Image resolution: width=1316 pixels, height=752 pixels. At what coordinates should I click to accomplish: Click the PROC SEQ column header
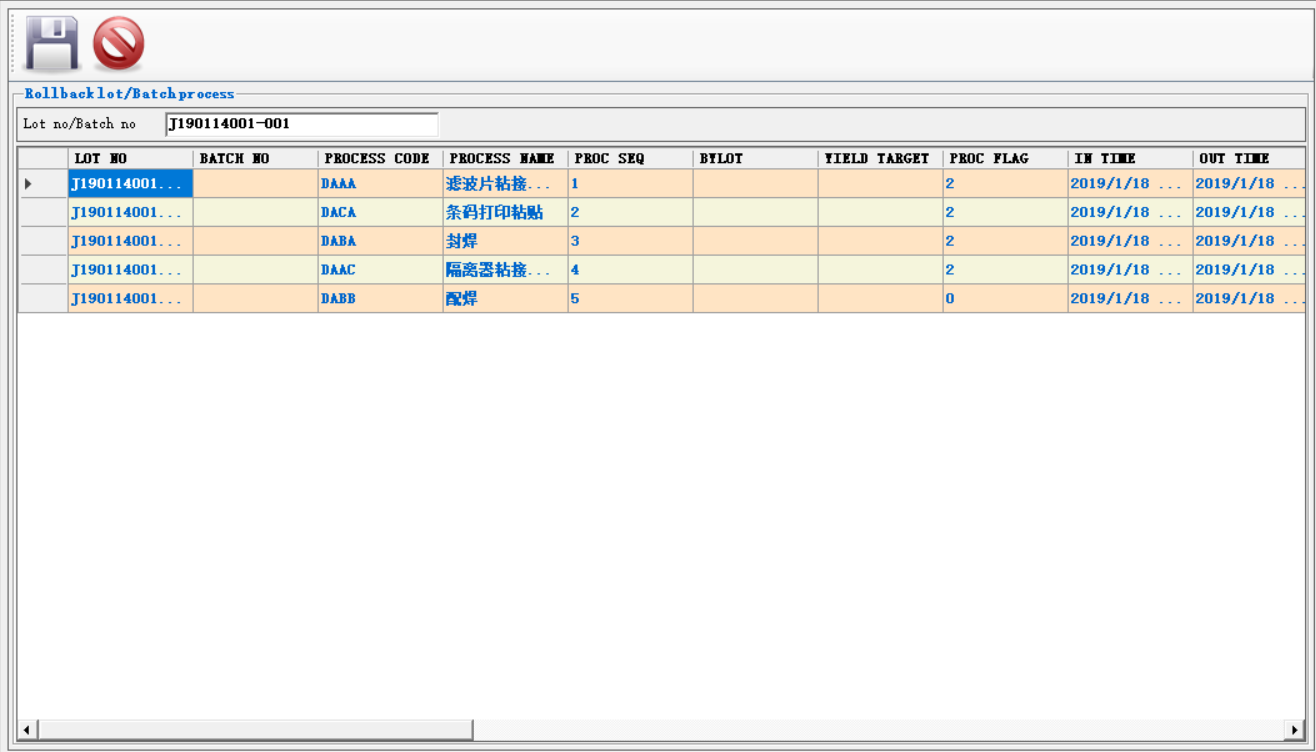point(630,158)
